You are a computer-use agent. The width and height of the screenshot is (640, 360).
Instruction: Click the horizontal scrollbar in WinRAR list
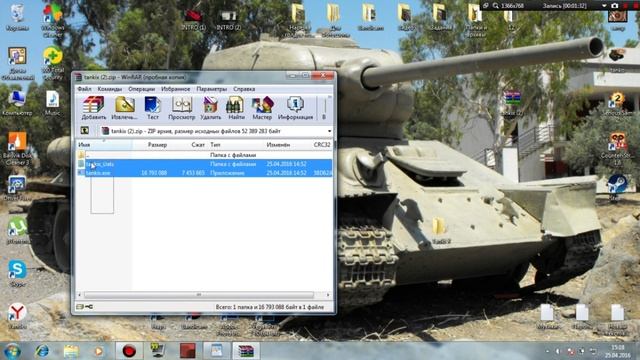[199, 294]
